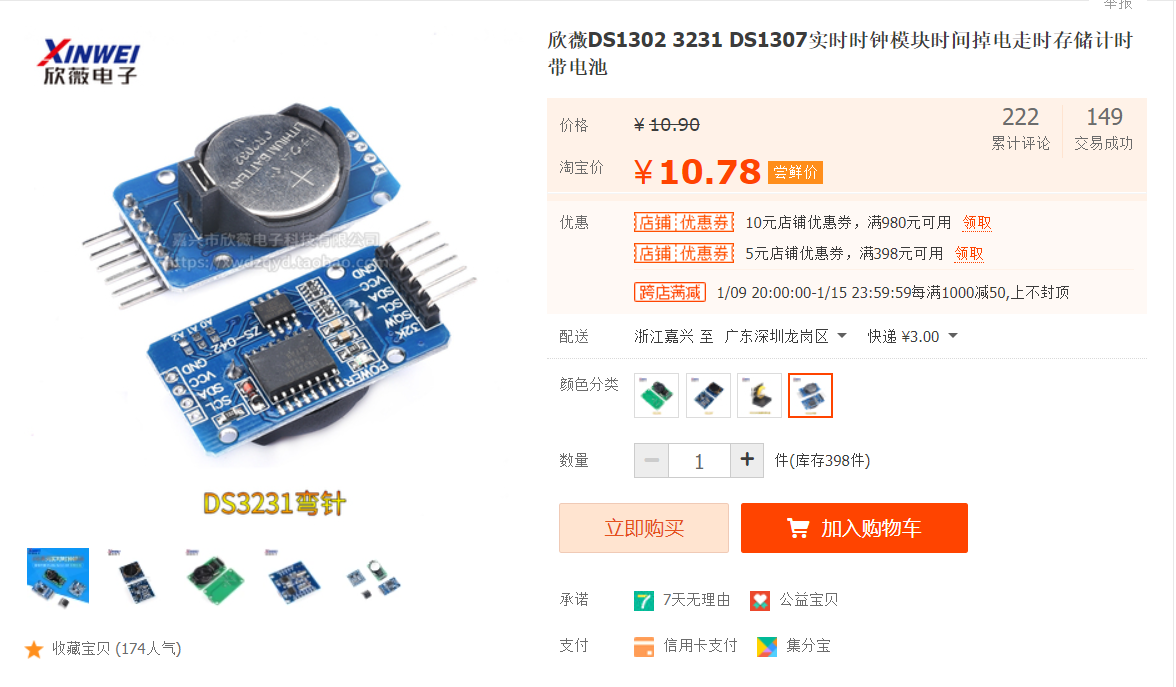This screenshot has height=687, width=1176.
Task: Click the 跨店满减 promotion badge
Action: (x=670, y=292)
